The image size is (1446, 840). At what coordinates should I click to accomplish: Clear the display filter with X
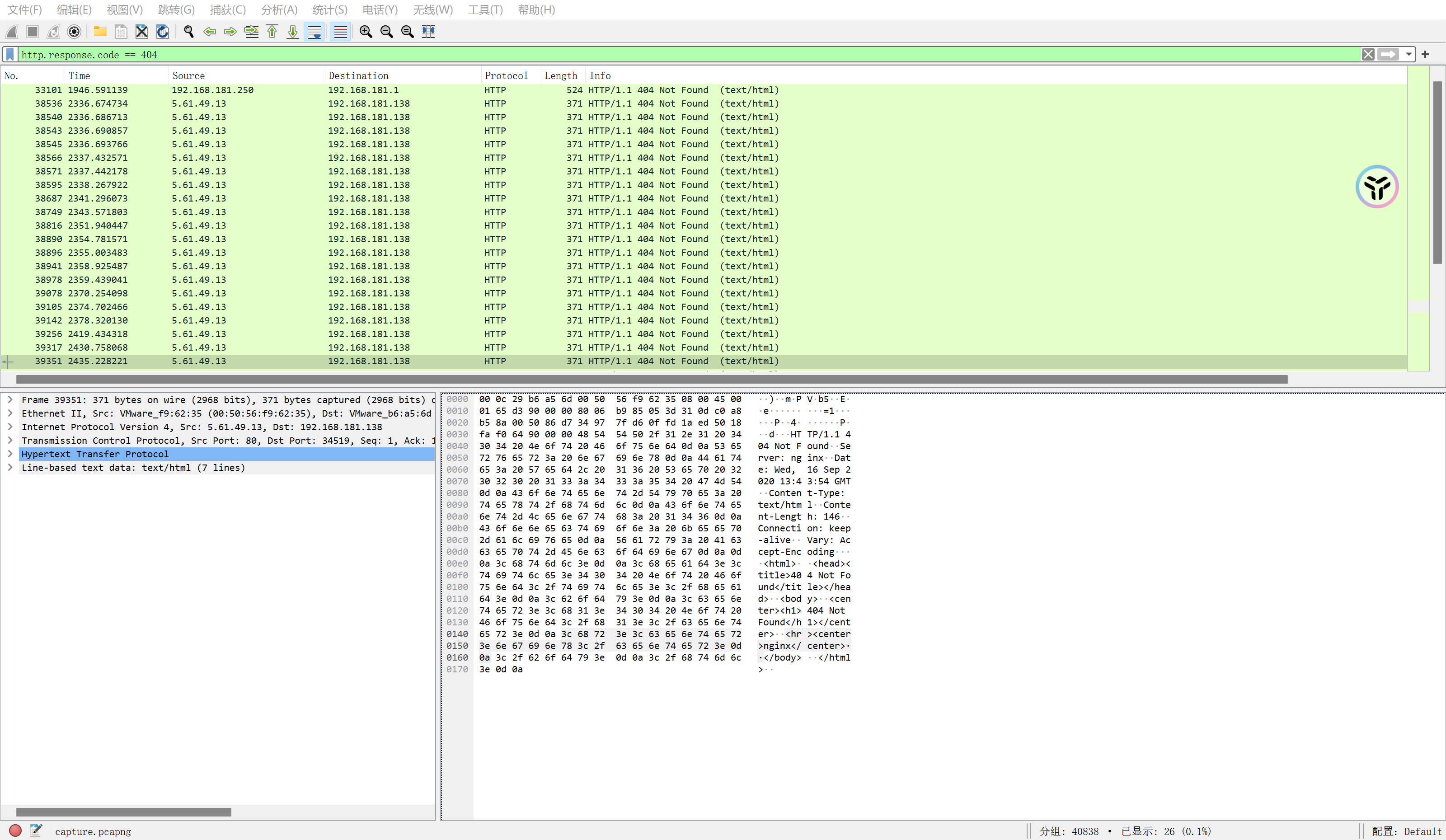click(1368, 55)
